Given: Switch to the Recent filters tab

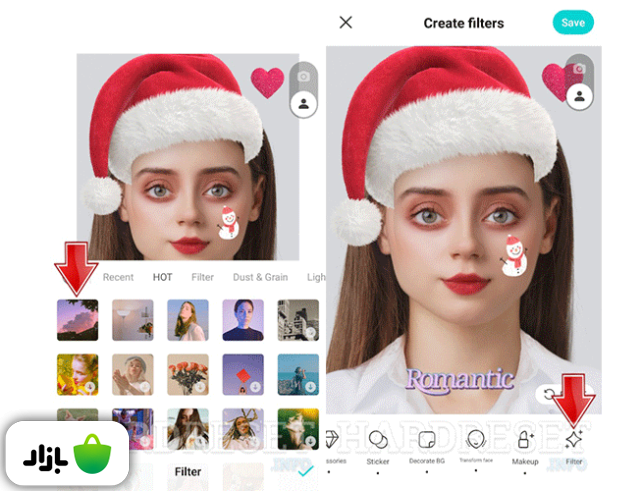Looking at the screenshot, I should 118,277.
